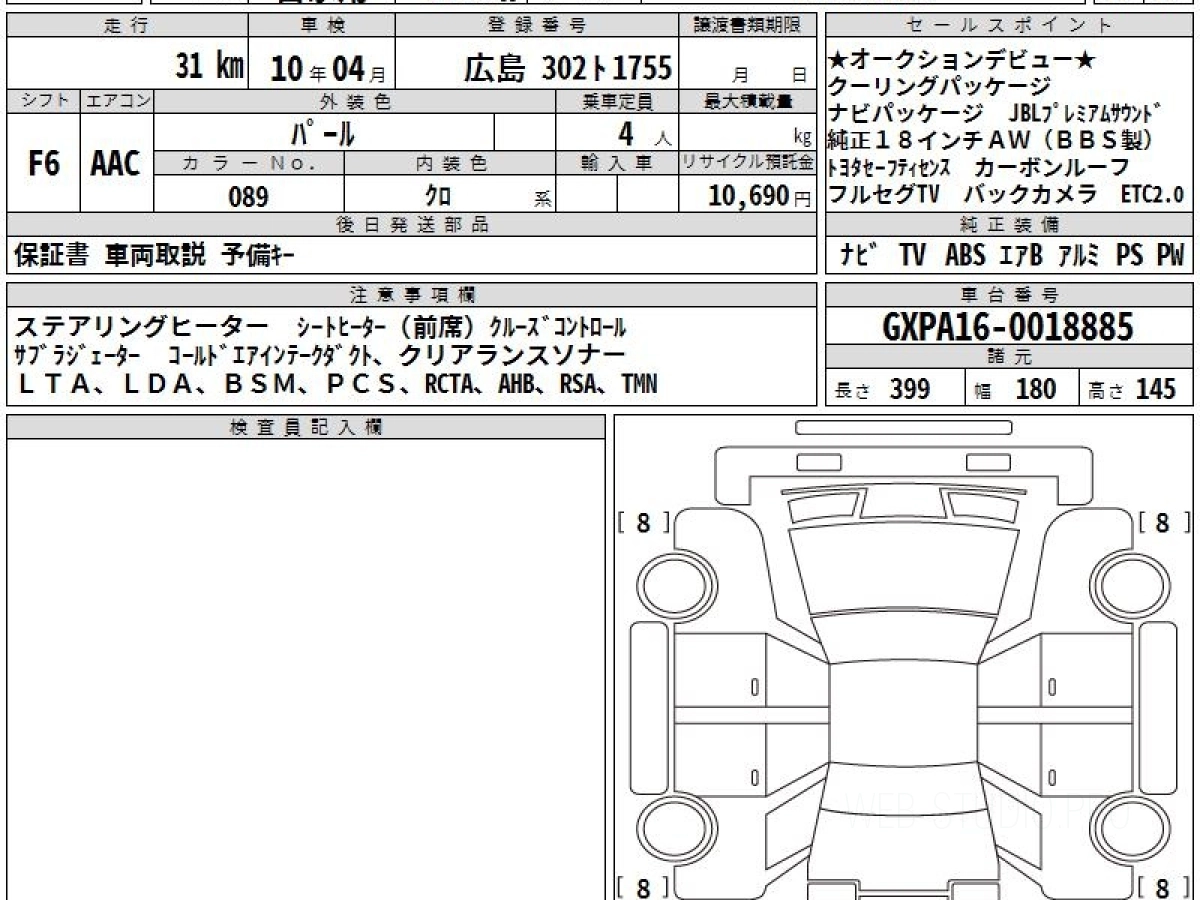Click the height value 145
The width and height of the screenshot is (1200, 900).
pyautogui.click(x=1155, y=389)
